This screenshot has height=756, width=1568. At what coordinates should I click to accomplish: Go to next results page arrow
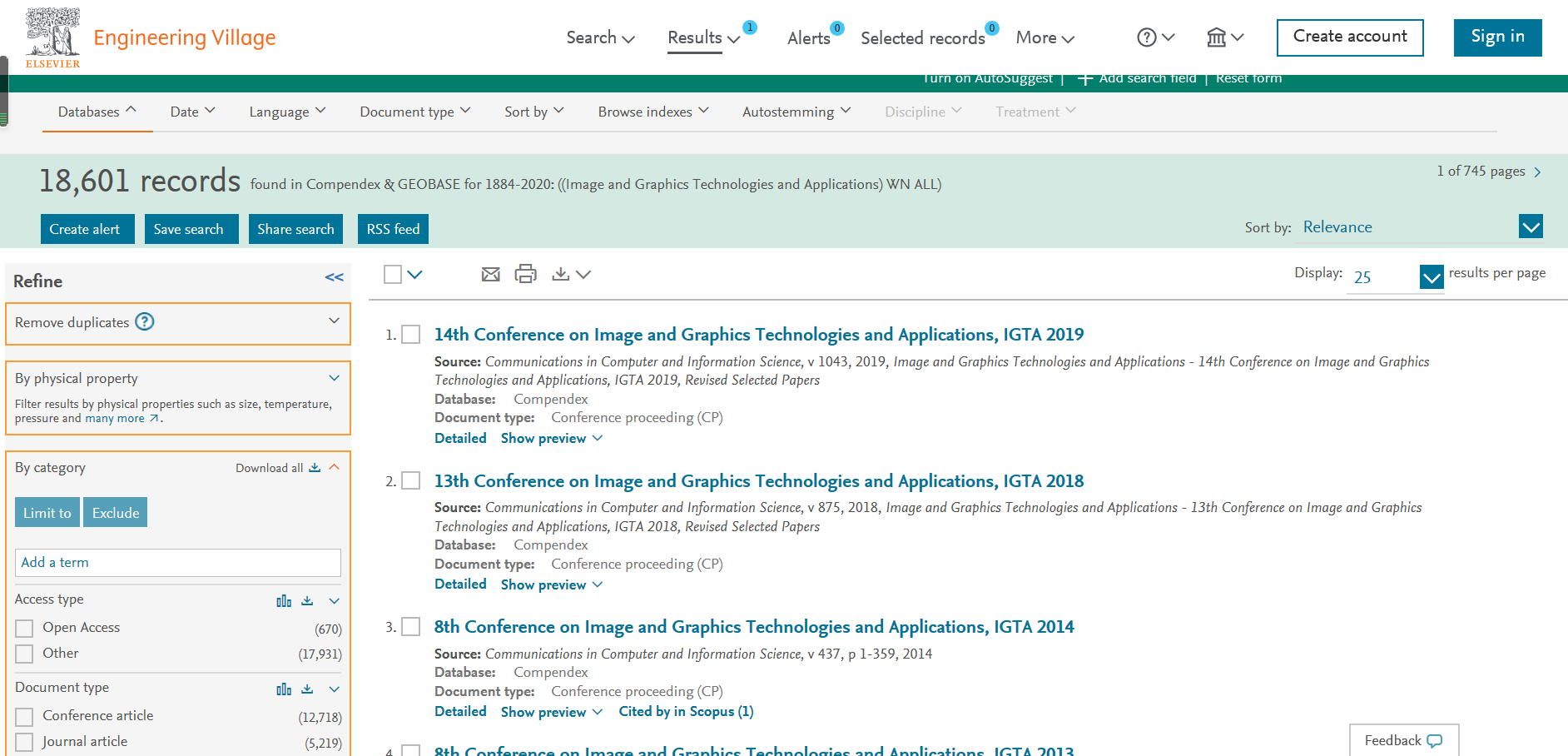[1537, 172]
